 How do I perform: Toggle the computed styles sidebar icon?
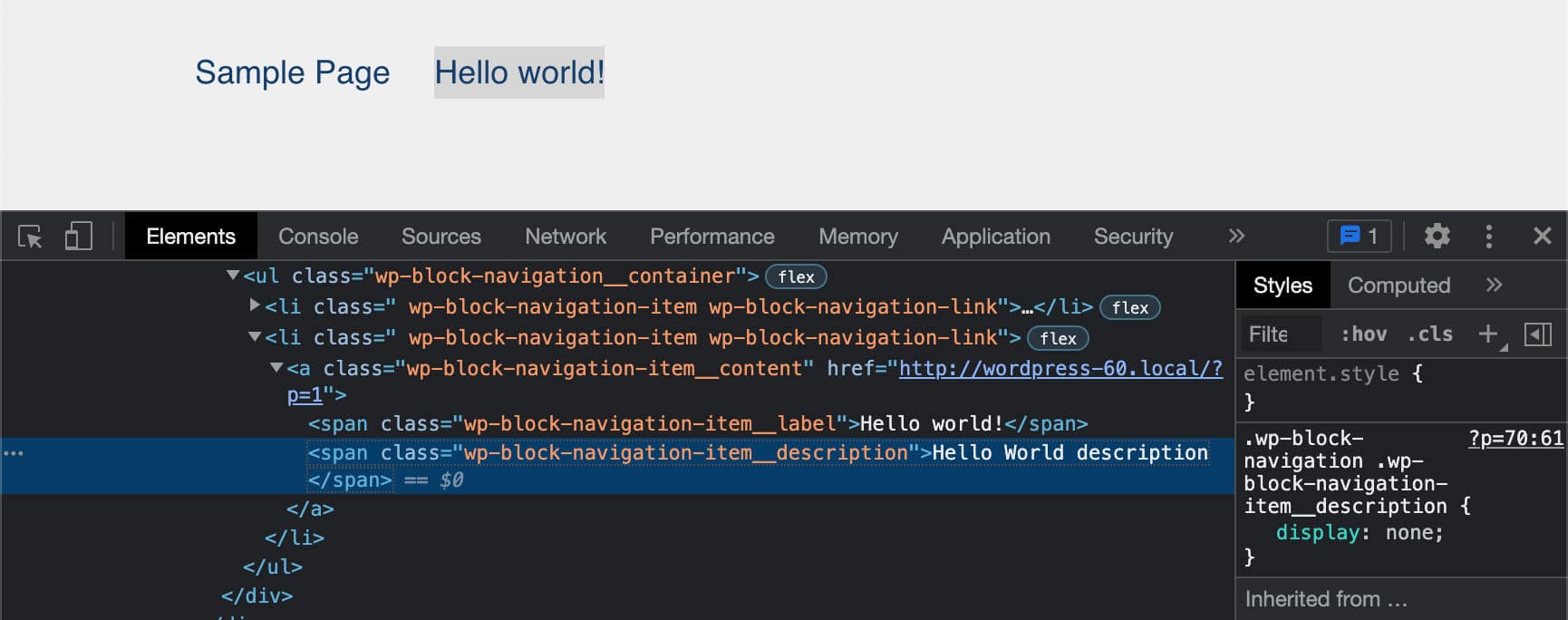click(1537, 334)
